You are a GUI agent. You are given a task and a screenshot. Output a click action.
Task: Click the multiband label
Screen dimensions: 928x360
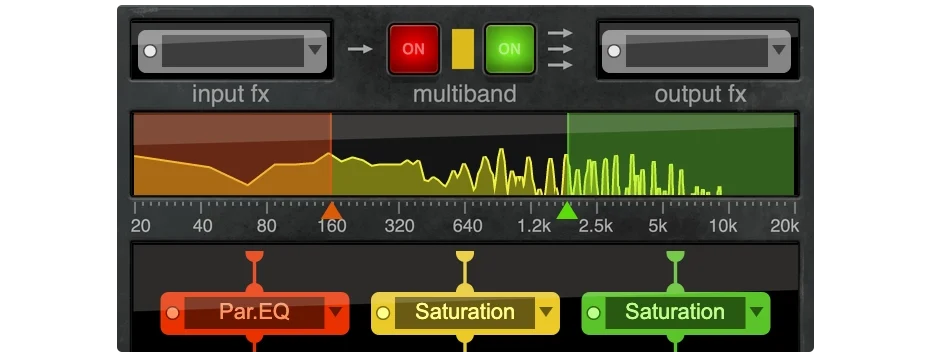click(465, 94)
